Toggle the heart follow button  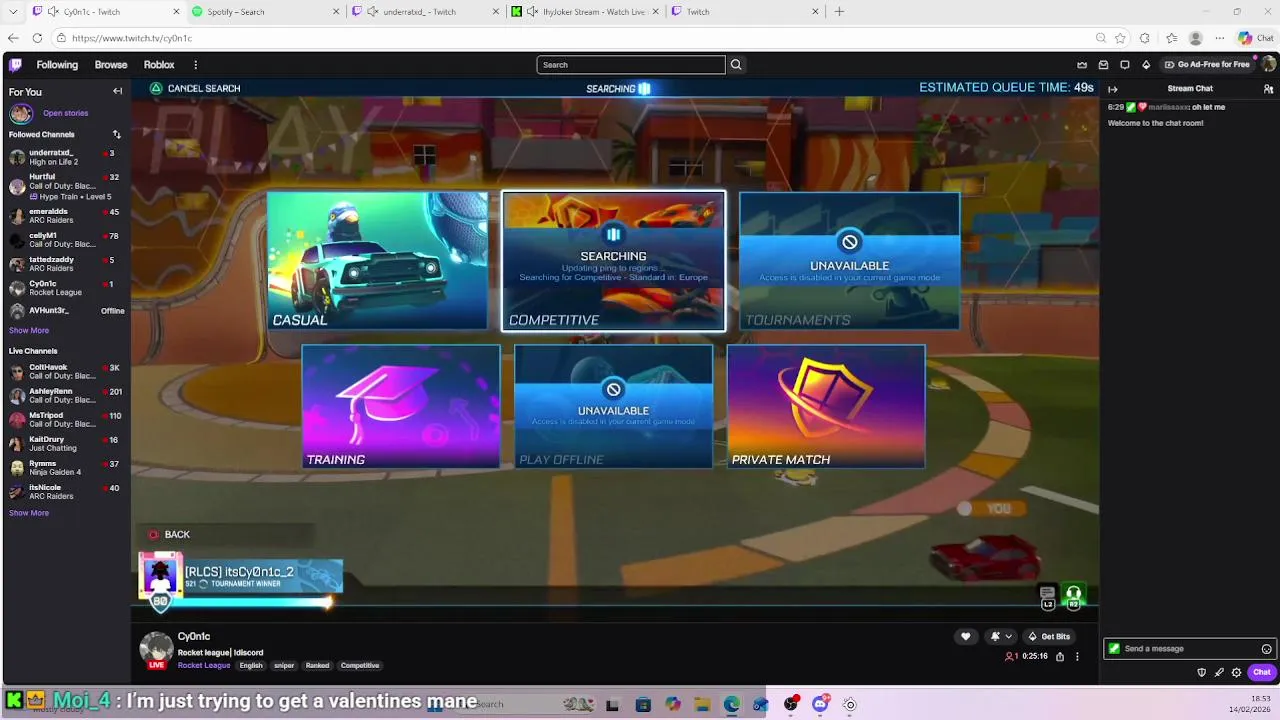point(965,636)
